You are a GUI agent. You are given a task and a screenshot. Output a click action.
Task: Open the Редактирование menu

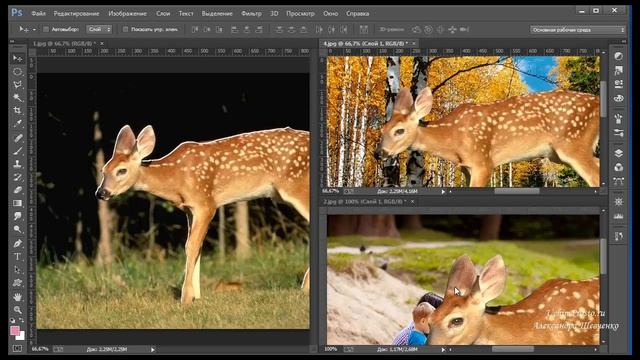click(x=76, y=13)
